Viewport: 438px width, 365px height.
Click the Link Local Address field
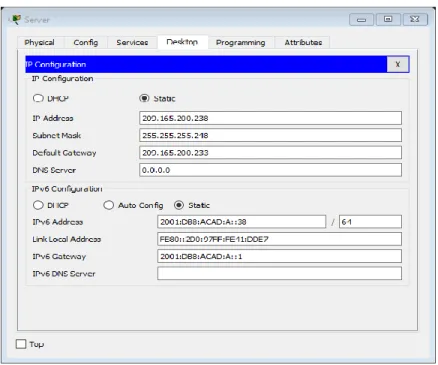pyautogui.click(x=279, y=239)
